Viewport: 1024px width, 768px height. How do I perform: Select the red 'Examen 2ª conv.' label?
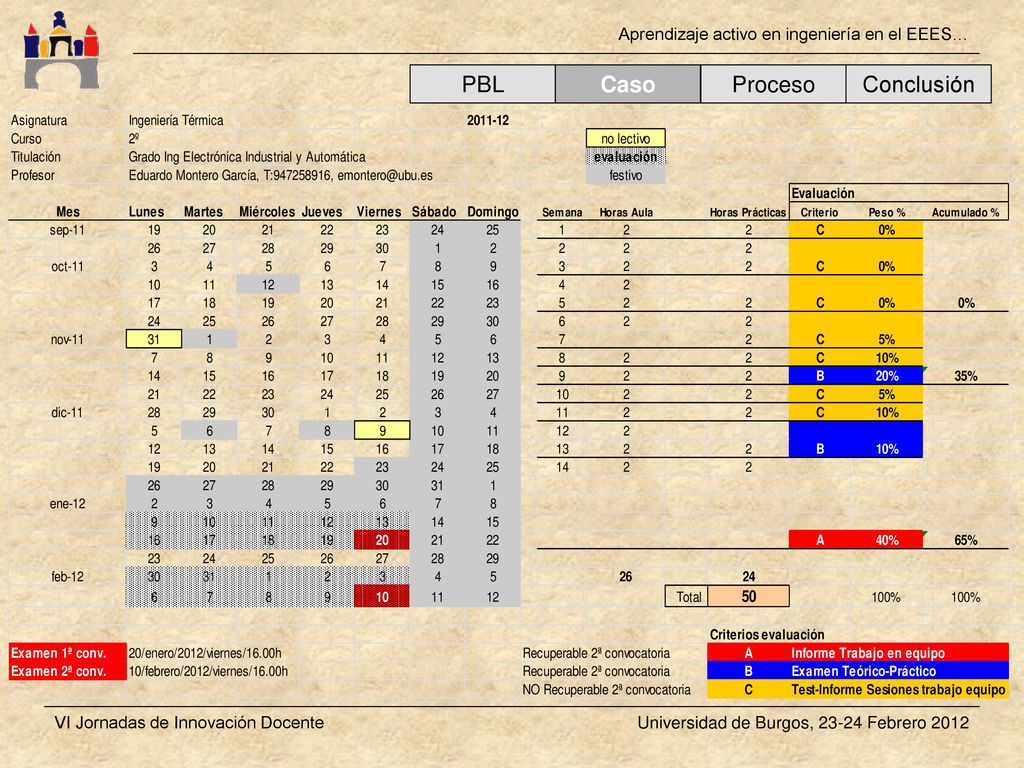[67, 671]
